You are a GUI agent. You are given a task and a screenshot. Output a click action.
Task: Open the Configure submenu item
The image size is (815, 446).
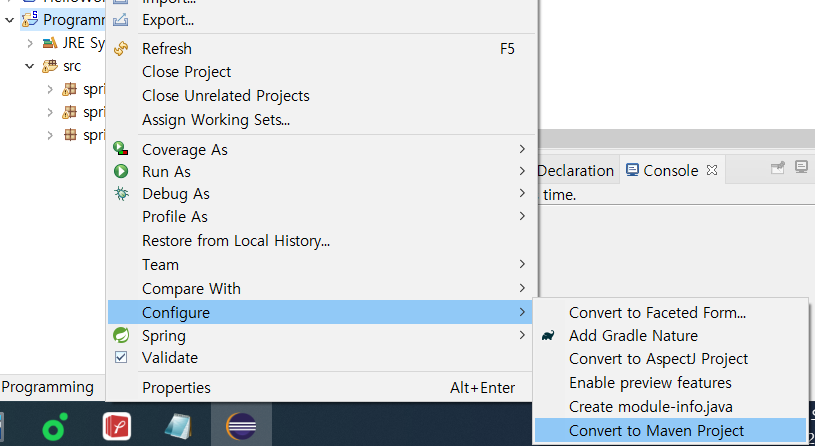320,312
